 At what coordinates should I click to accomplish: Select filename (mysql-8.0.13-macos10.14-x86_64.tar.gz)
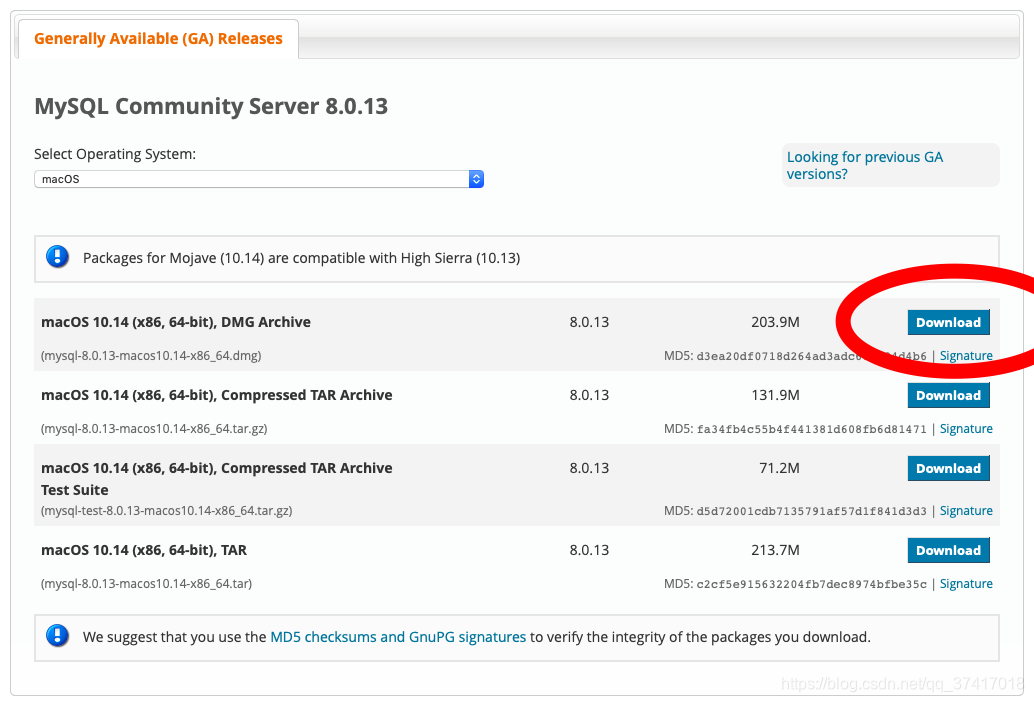tap(154, 429)
